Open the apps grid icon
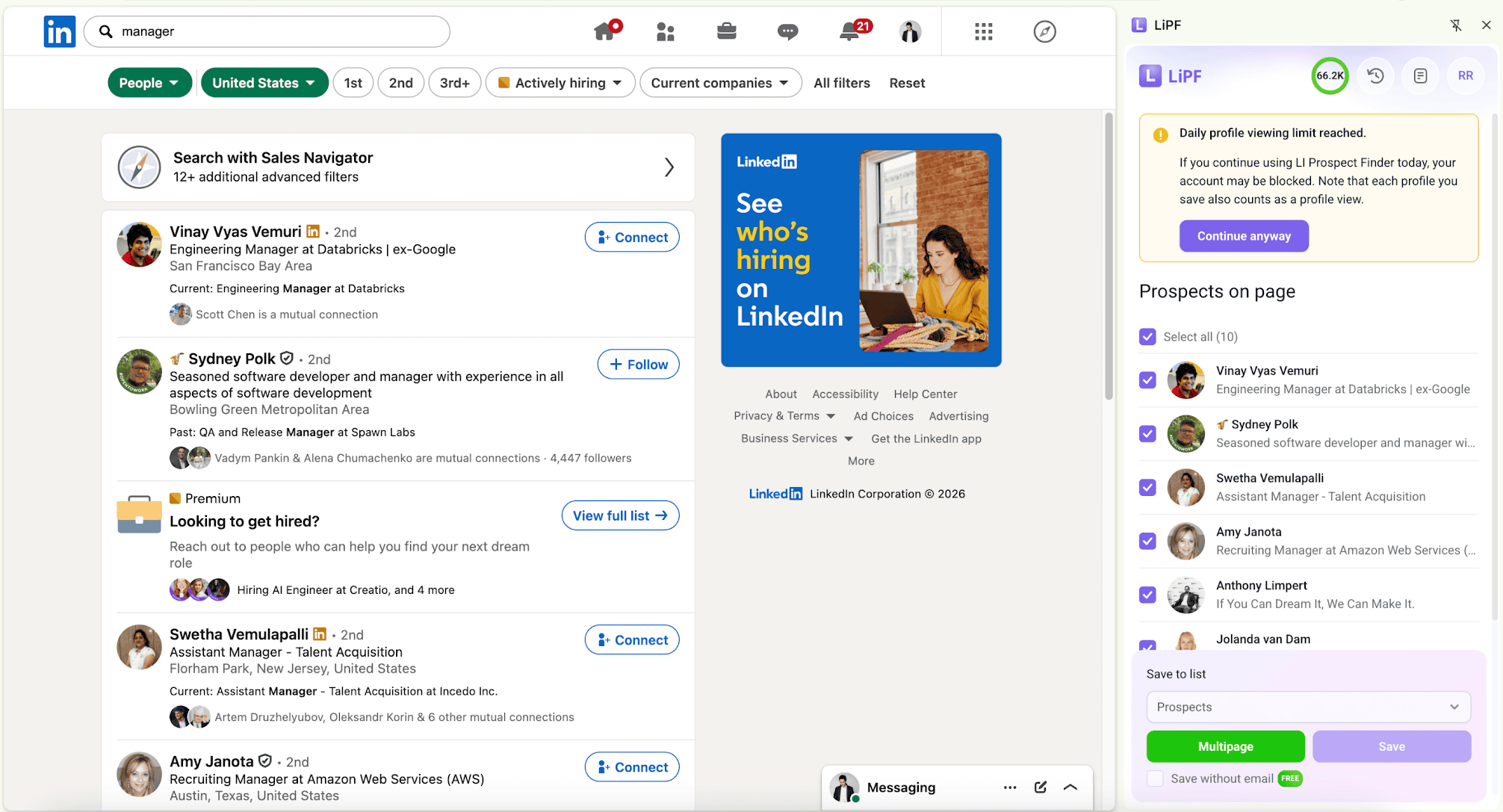Image resolution: width=1503 pixels, height=812 pixels. pyautogui.click(x=983, y=31)
